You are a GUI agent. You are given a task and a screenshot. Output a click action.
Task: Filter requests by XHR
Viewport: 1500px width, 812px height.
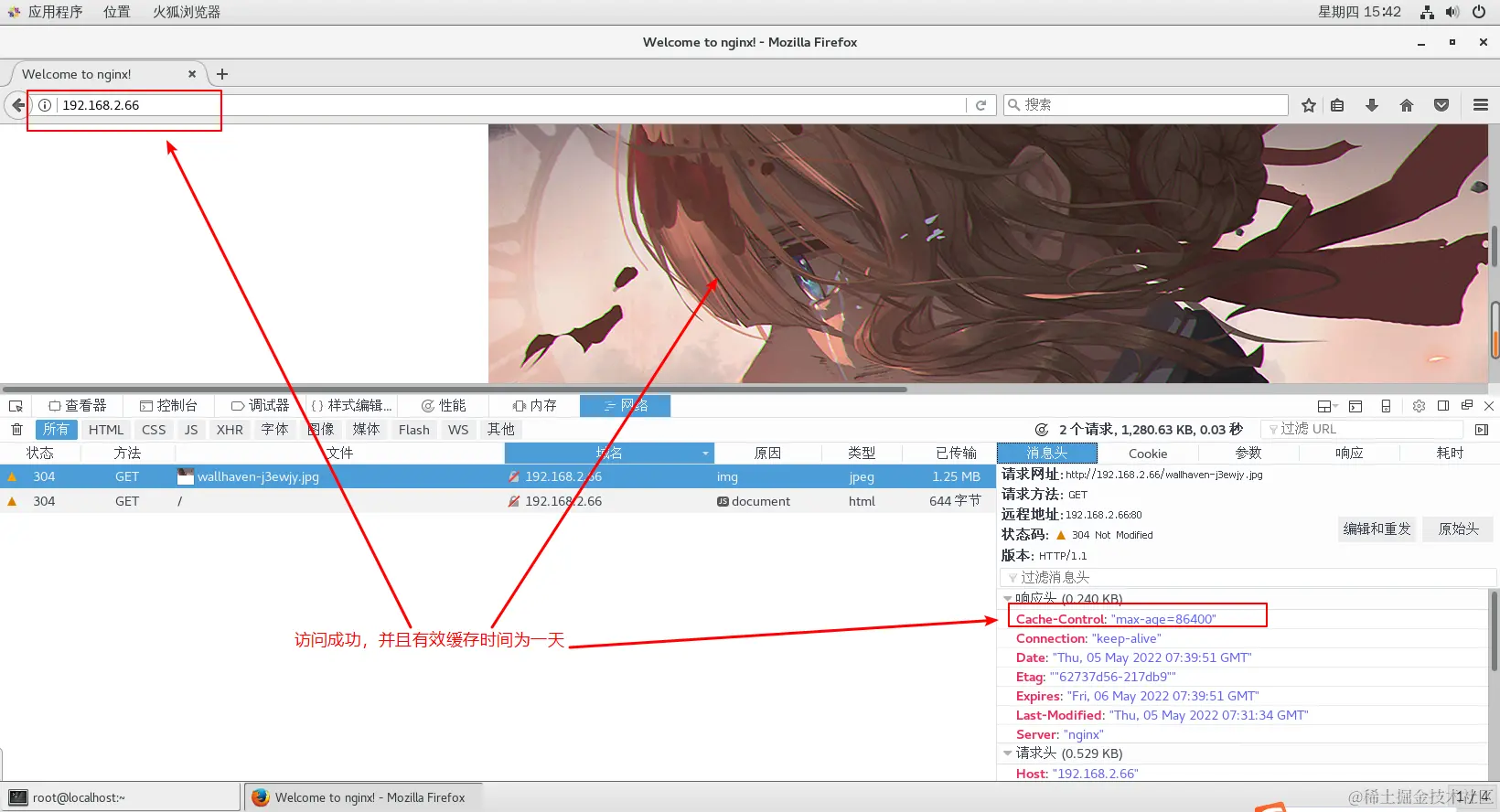coord(230,430)
